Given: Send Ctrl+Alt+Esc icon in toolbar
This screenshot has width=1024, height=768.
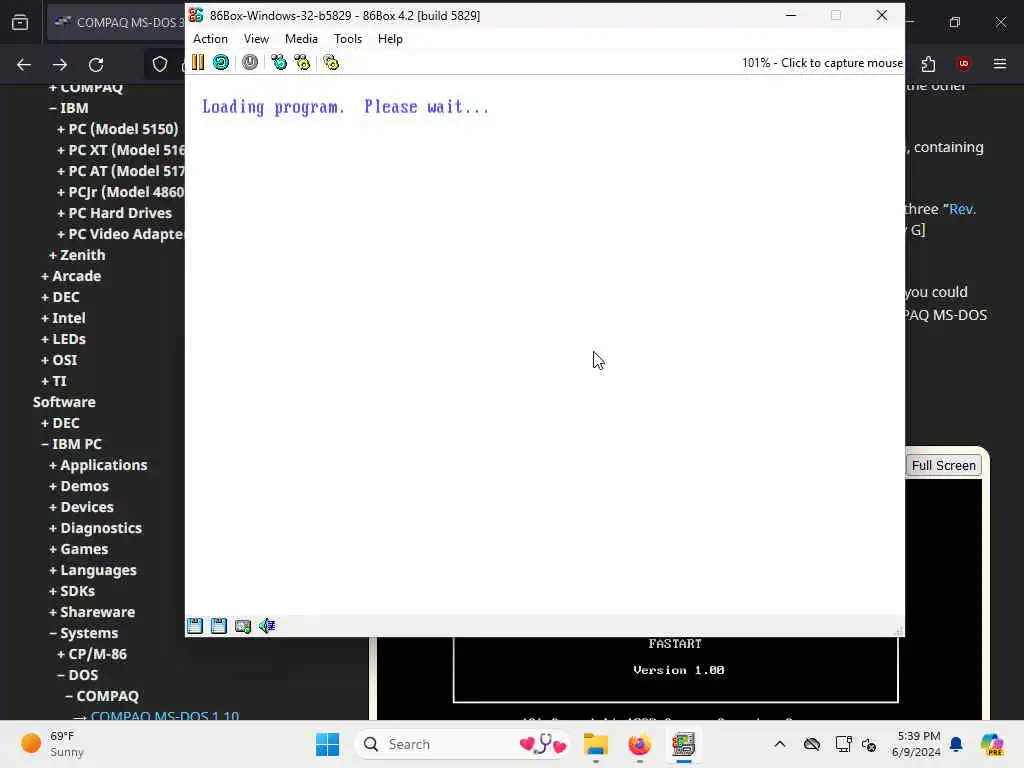Looking at the screenshot, I should pos(302,62).
